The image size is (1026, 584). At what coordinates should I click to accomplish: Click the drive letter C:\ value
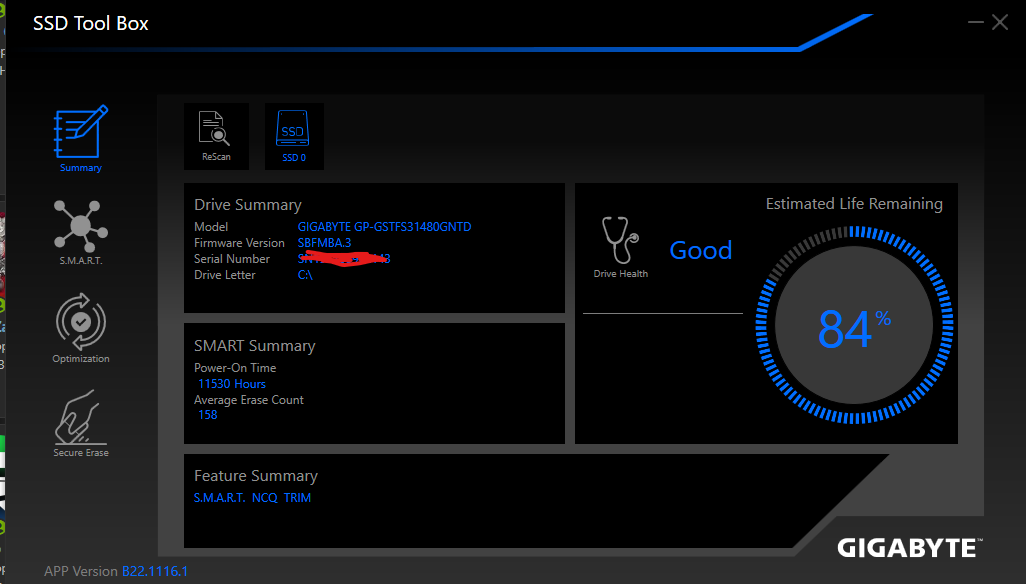pos(305,275)
